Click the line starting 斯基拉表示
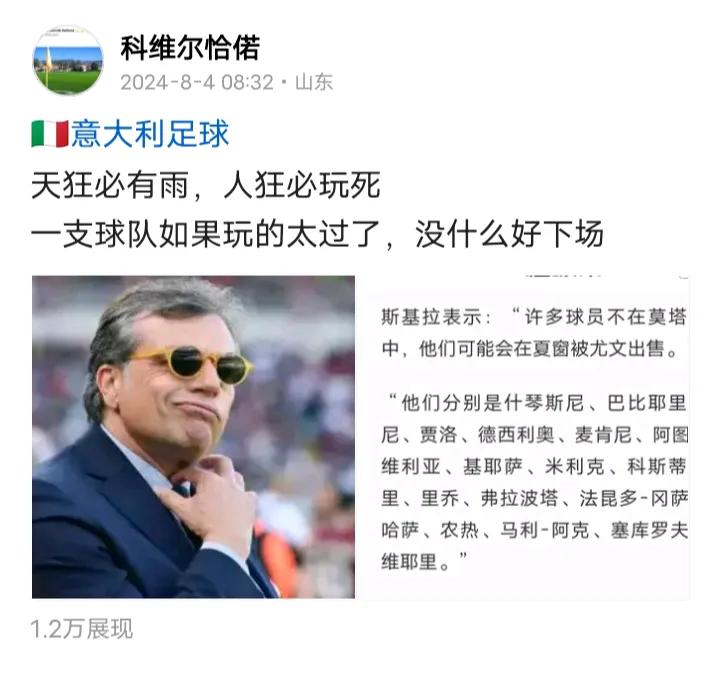 click(534, 317)
